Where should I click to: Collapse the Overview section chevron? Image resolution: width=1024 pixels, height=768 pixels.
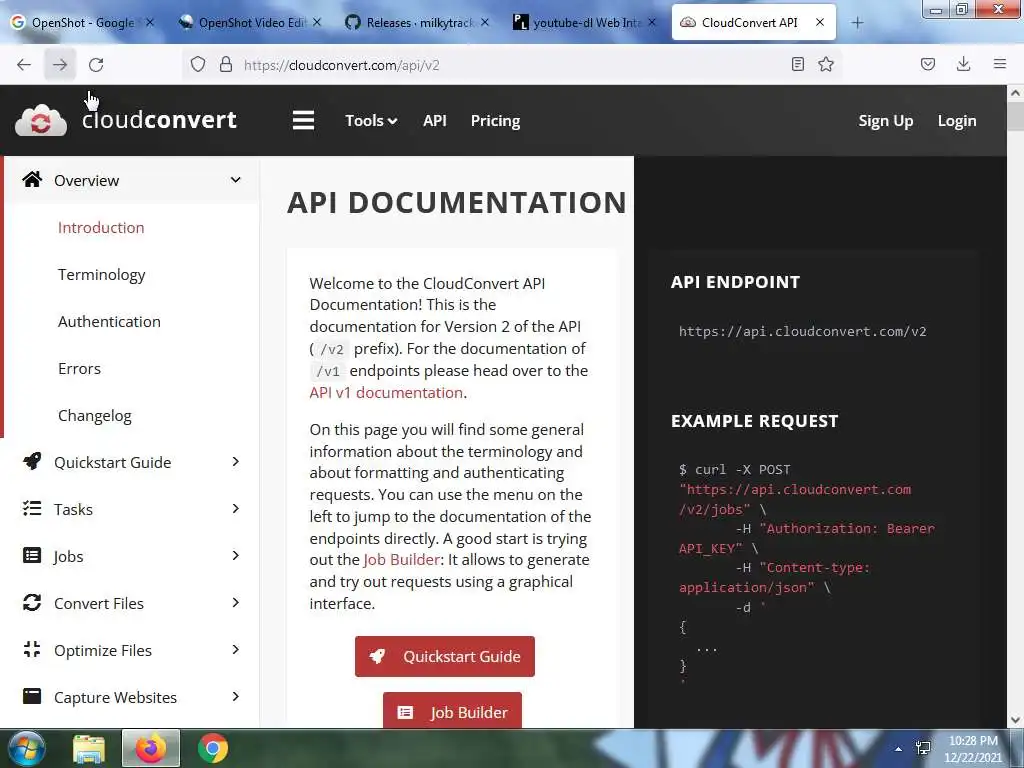point(236,180)
